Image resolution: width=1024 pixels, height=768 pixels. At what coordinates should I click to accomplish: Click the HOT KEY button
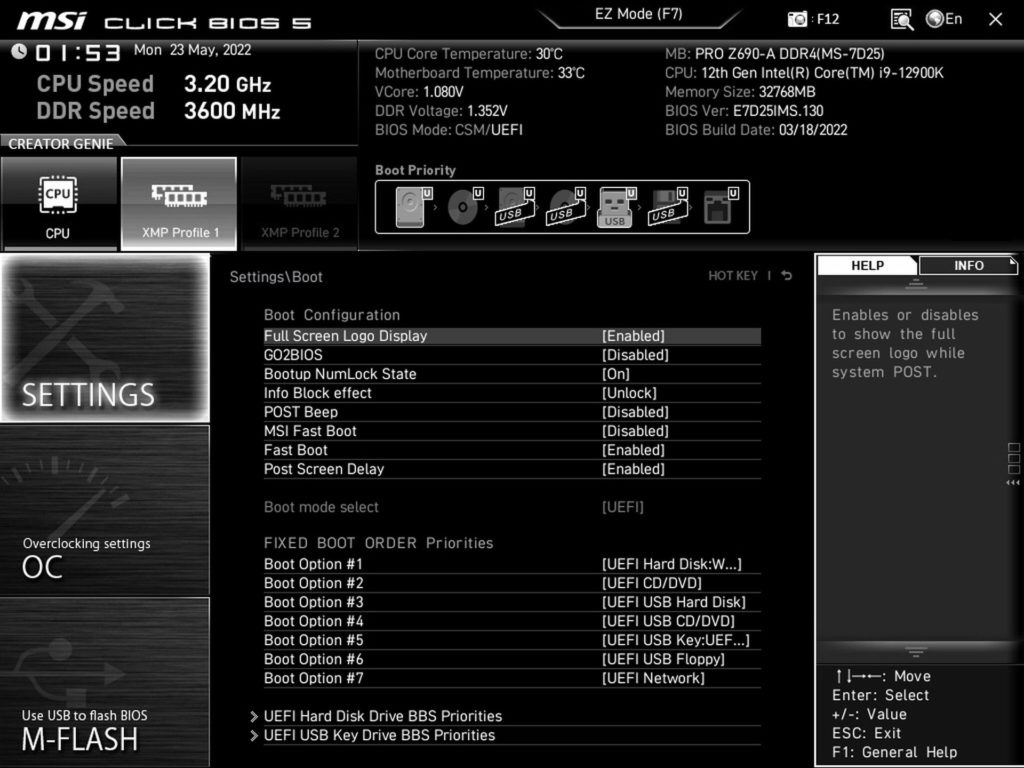pyautogui.click(x=733, y=276)
